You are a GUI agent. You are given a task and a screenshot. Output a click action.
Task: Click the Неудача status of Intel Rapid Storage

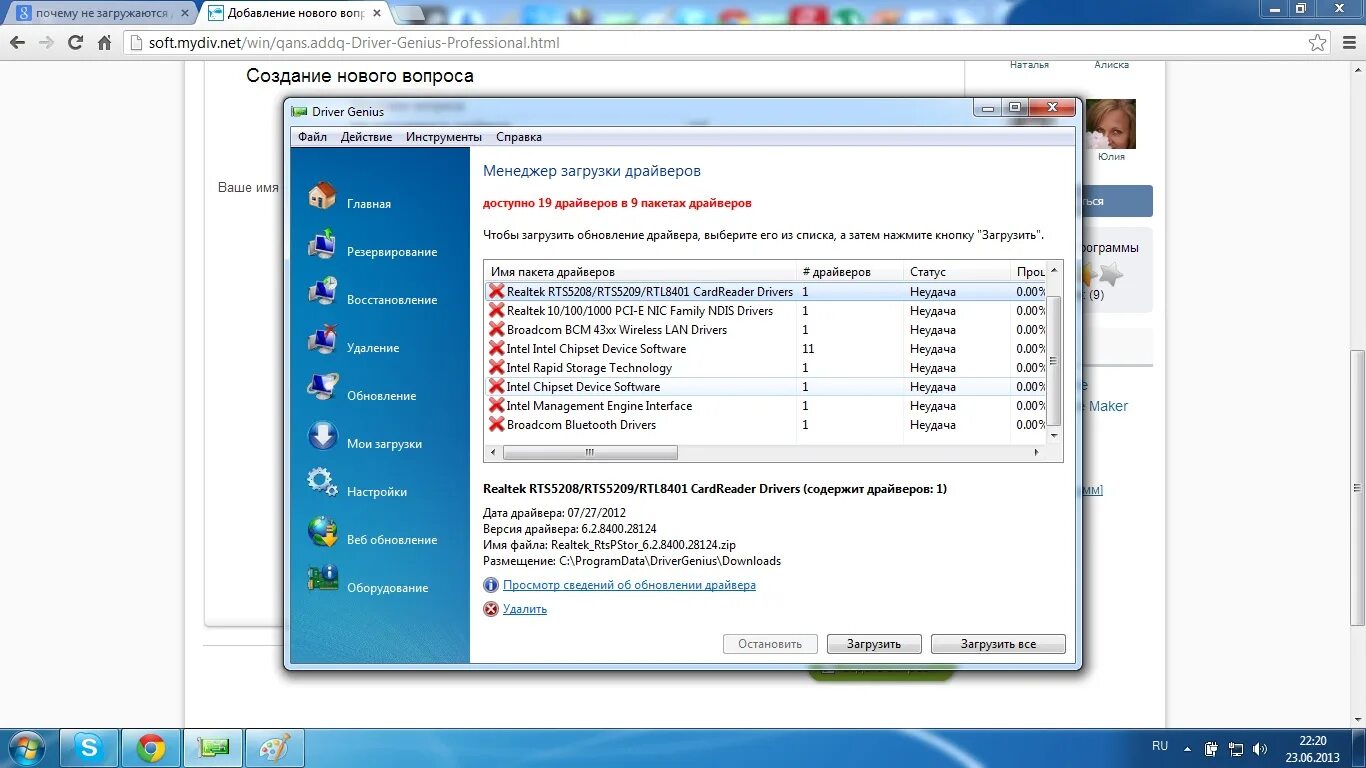[x=932, y=367]
